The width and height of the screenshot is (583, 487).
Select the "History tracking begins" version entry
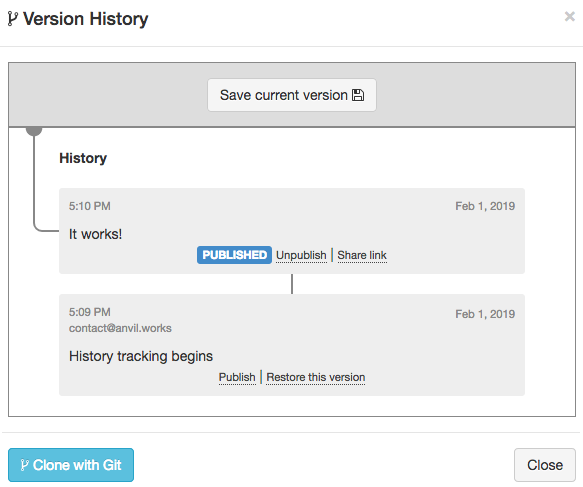(x=292, y=345)
